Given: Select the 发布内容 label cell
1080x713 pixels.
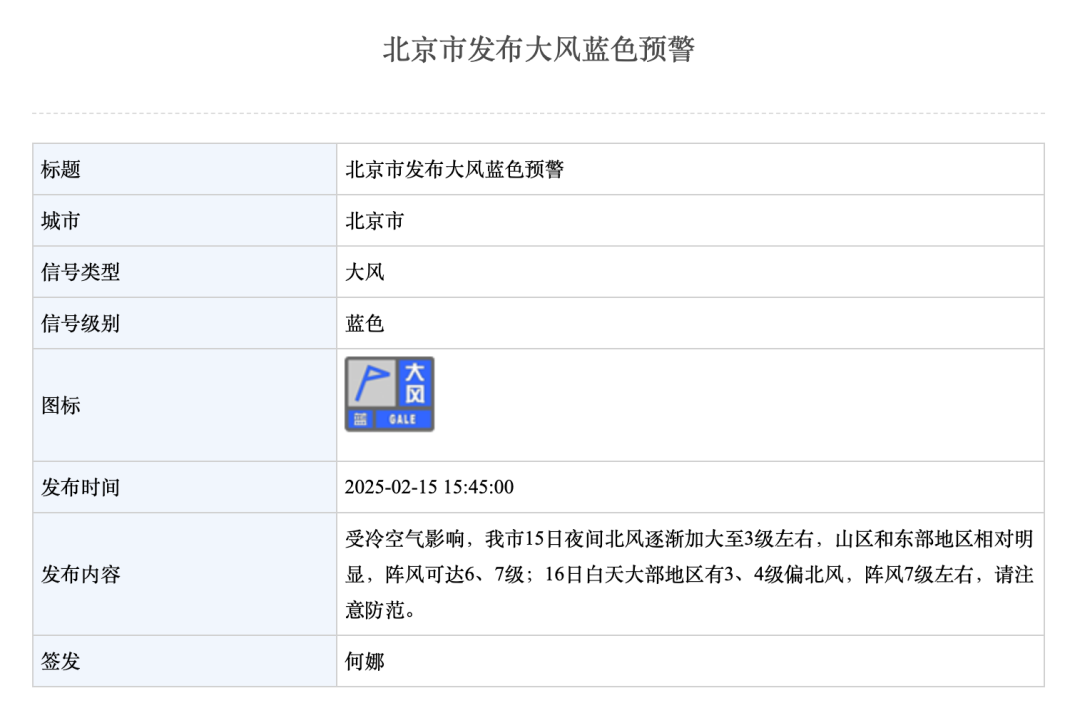Looking at the screenshot, I should (80, 575).
